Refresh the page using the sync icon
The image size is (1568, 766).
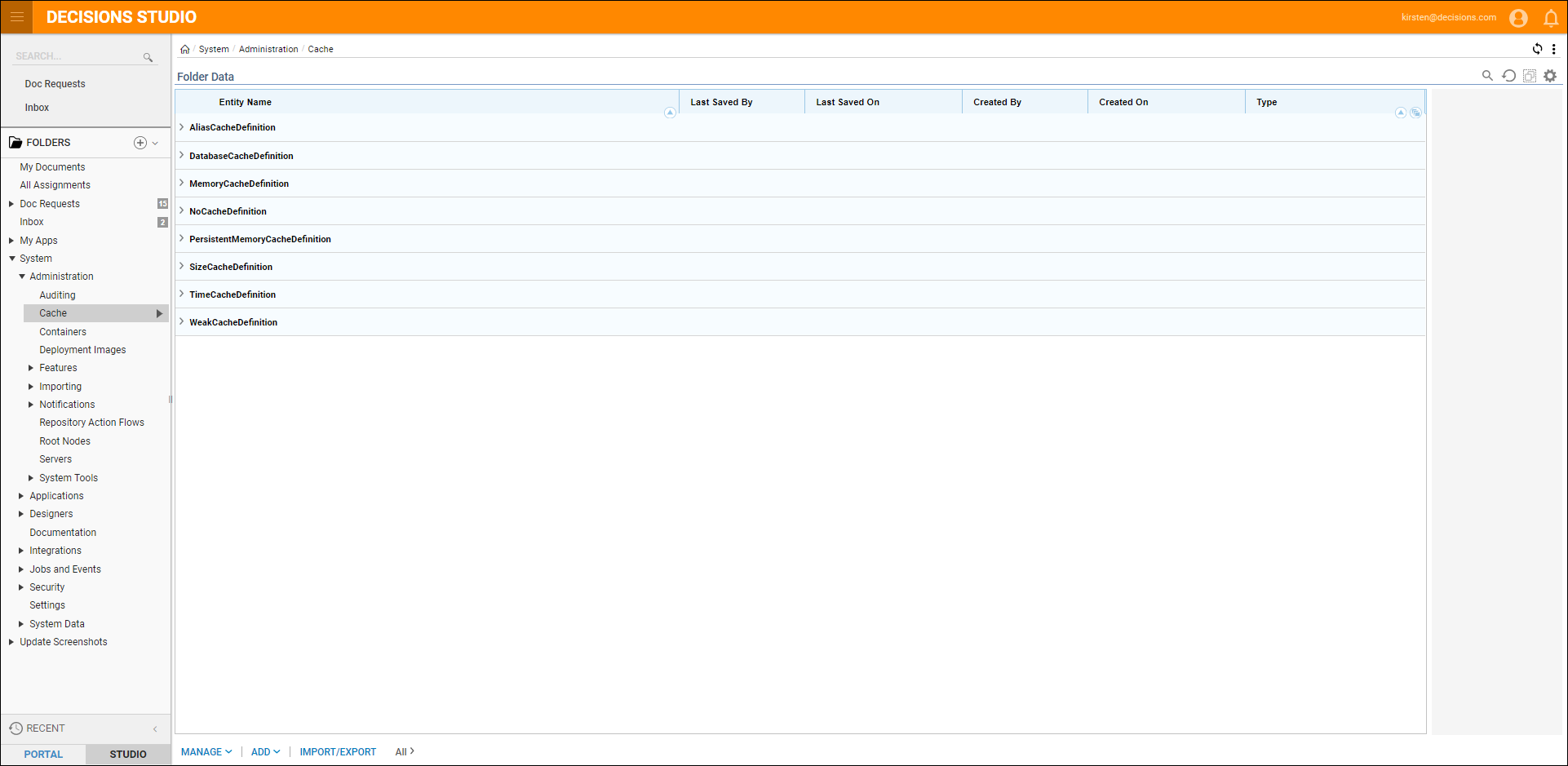(1537, 49)
